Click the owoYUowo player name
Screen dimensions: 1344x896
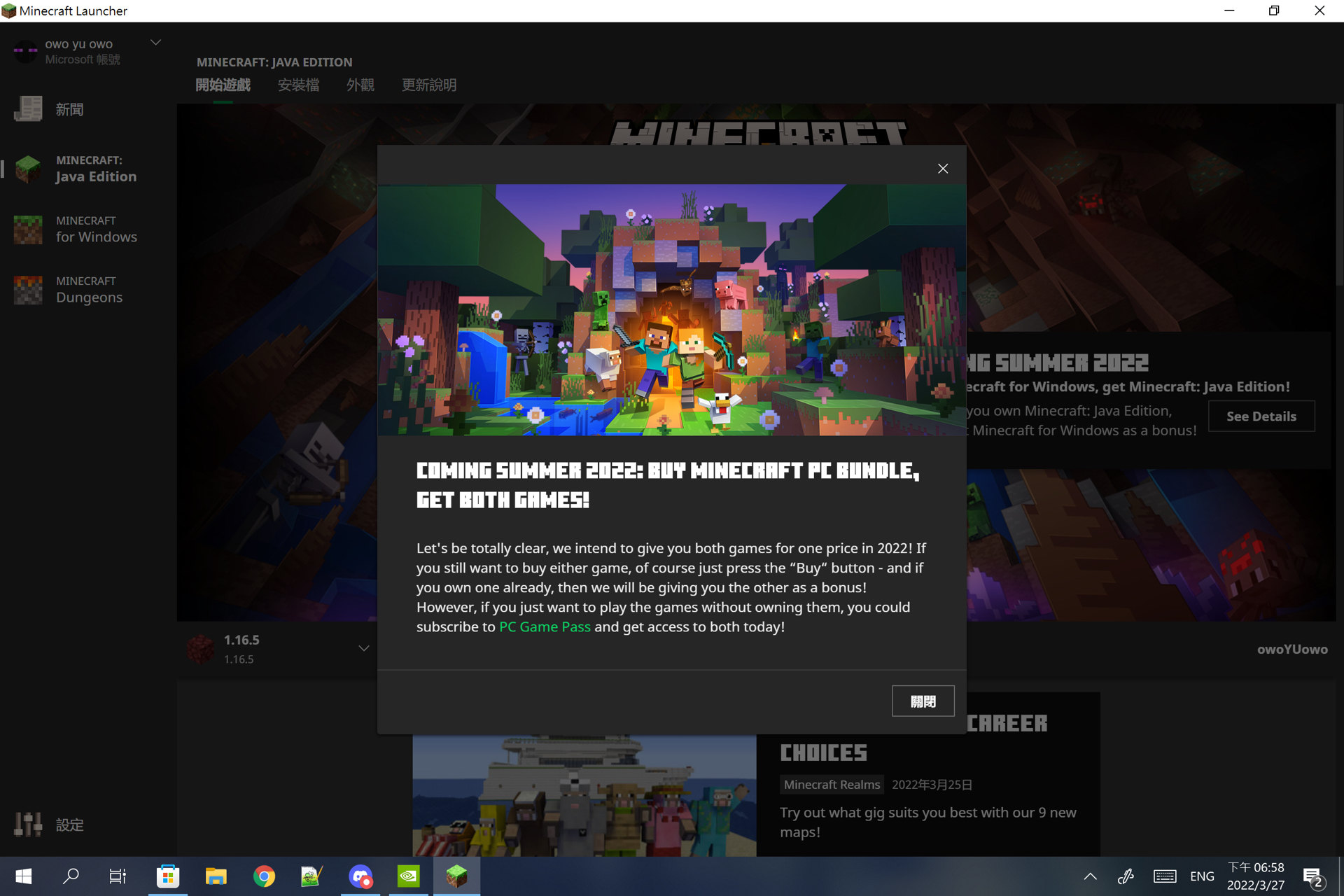click(1292, 649)
